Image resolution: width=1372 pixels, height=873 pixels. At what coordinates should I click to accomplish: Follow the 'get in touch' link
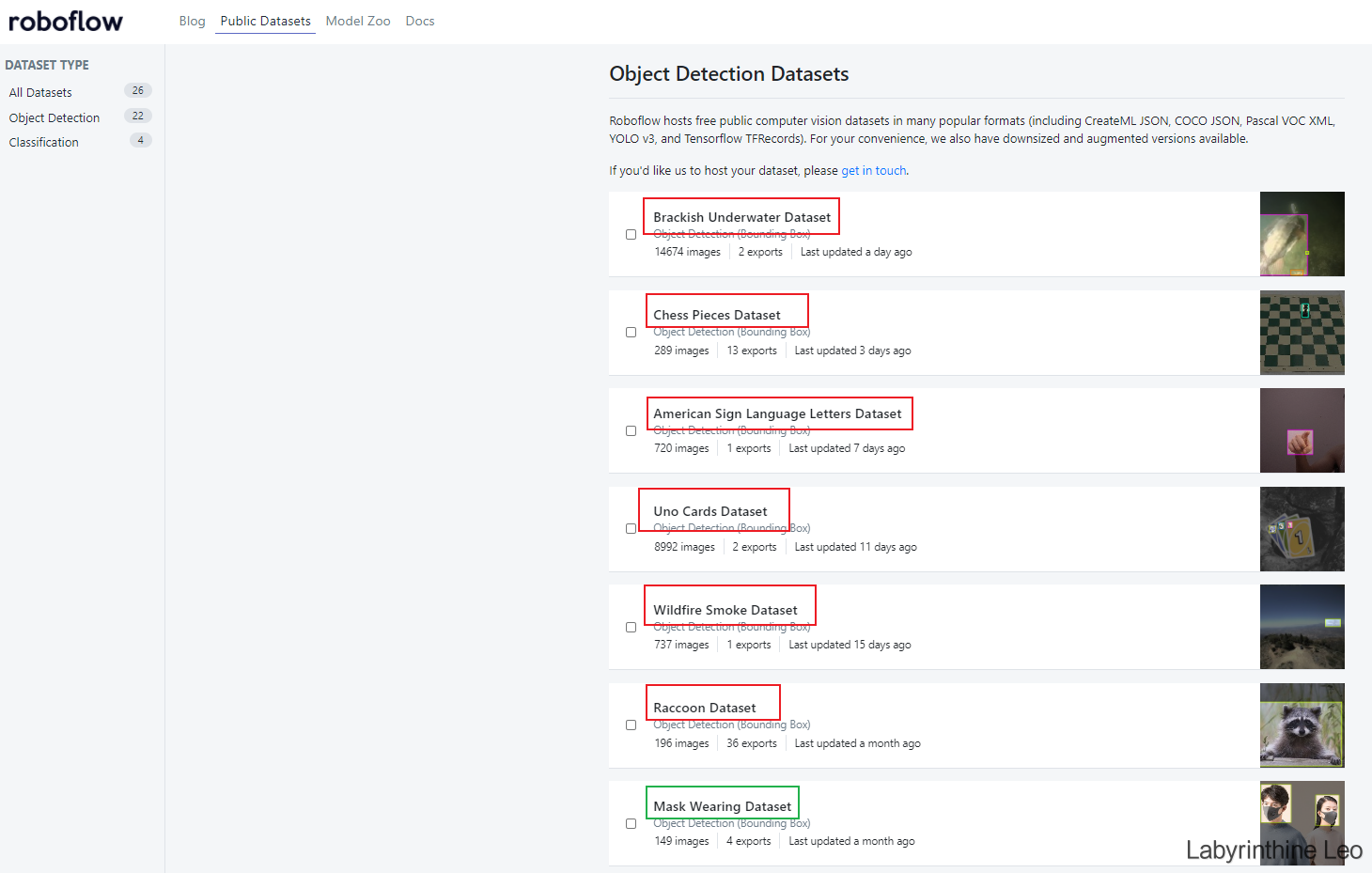[874, 170]
